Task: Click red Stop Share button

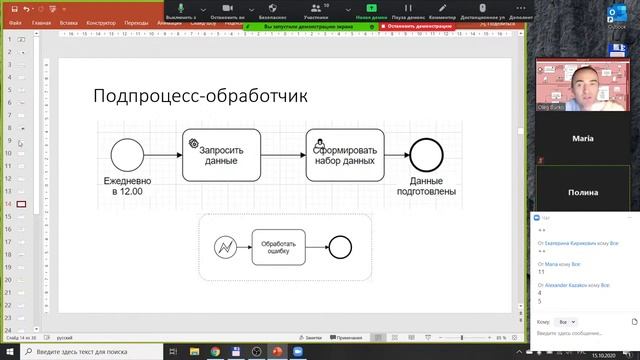Action: [x=417, y=27]
